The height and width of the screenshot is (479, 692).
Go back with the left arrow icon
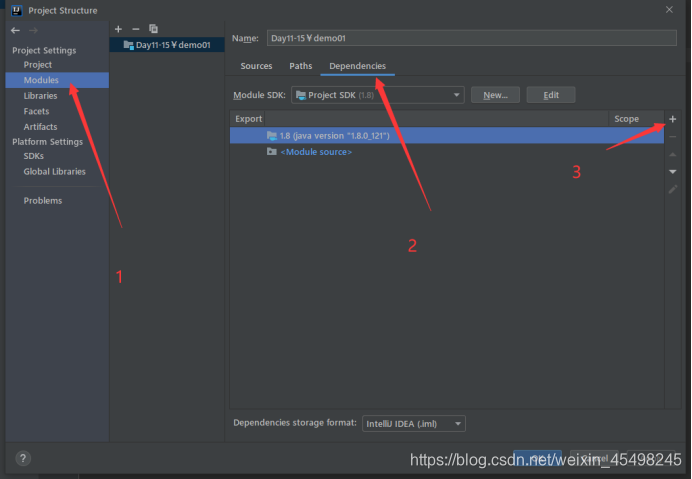[x=15, y=30]
